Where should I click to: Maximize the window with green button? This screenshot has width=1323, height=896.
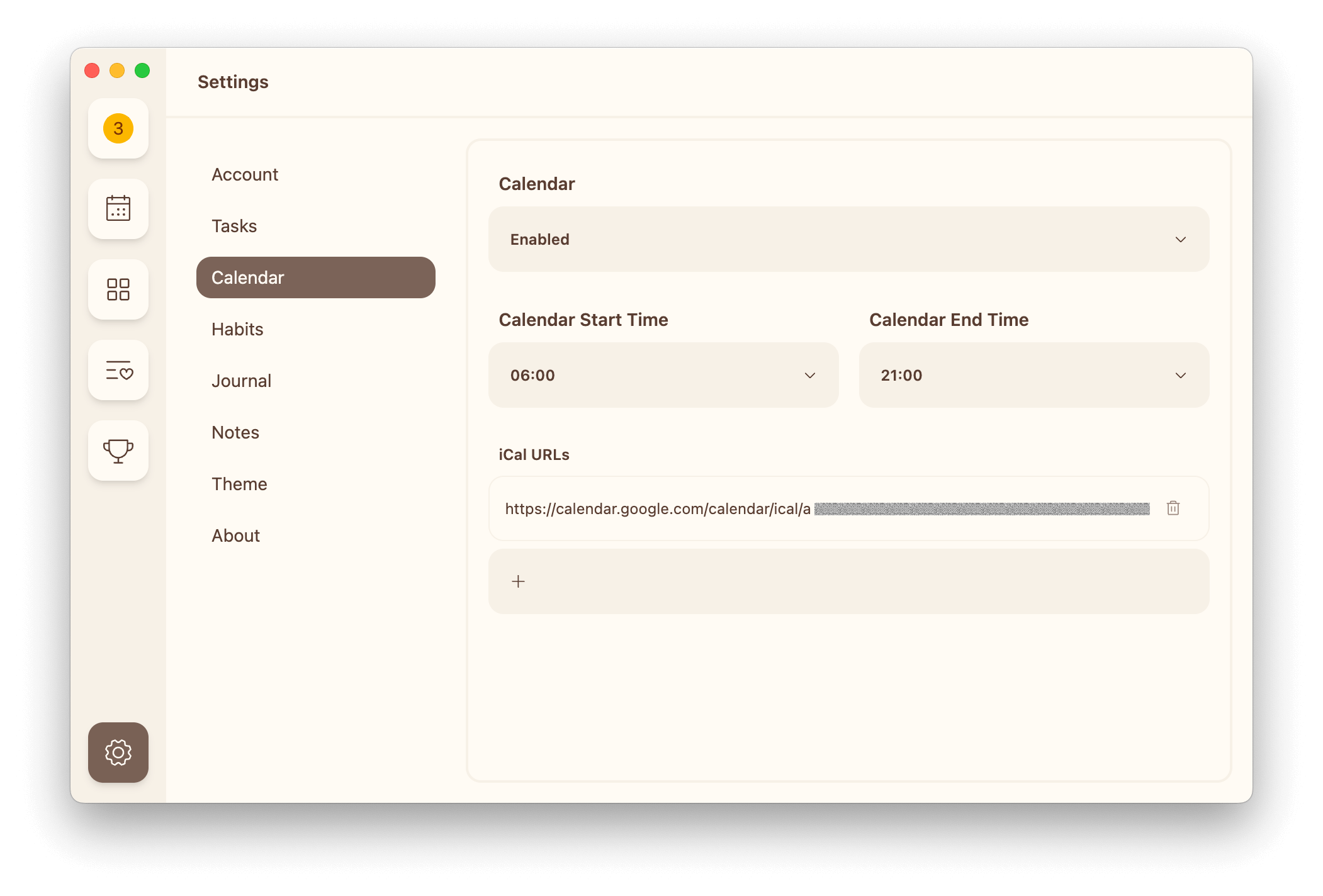[x=142, y=70]
